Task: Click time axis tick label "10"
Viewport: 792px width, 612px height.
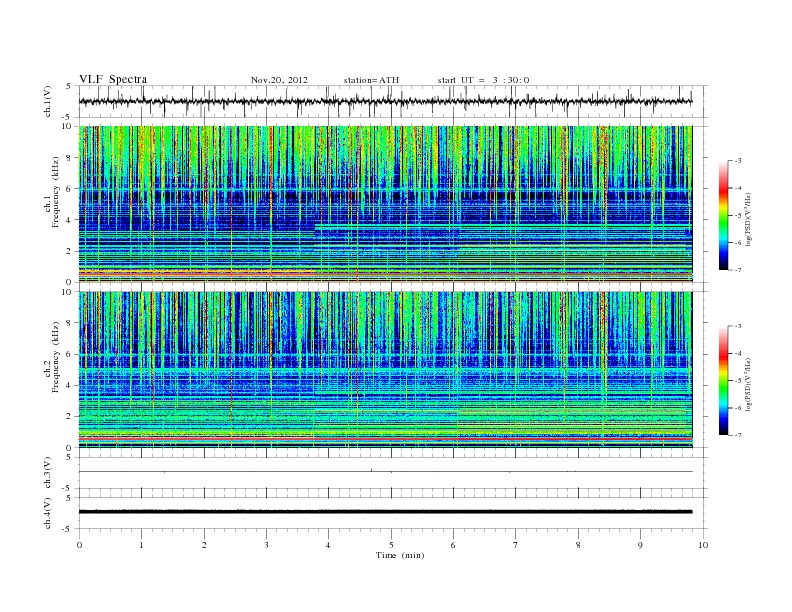Action: point(703,545)
